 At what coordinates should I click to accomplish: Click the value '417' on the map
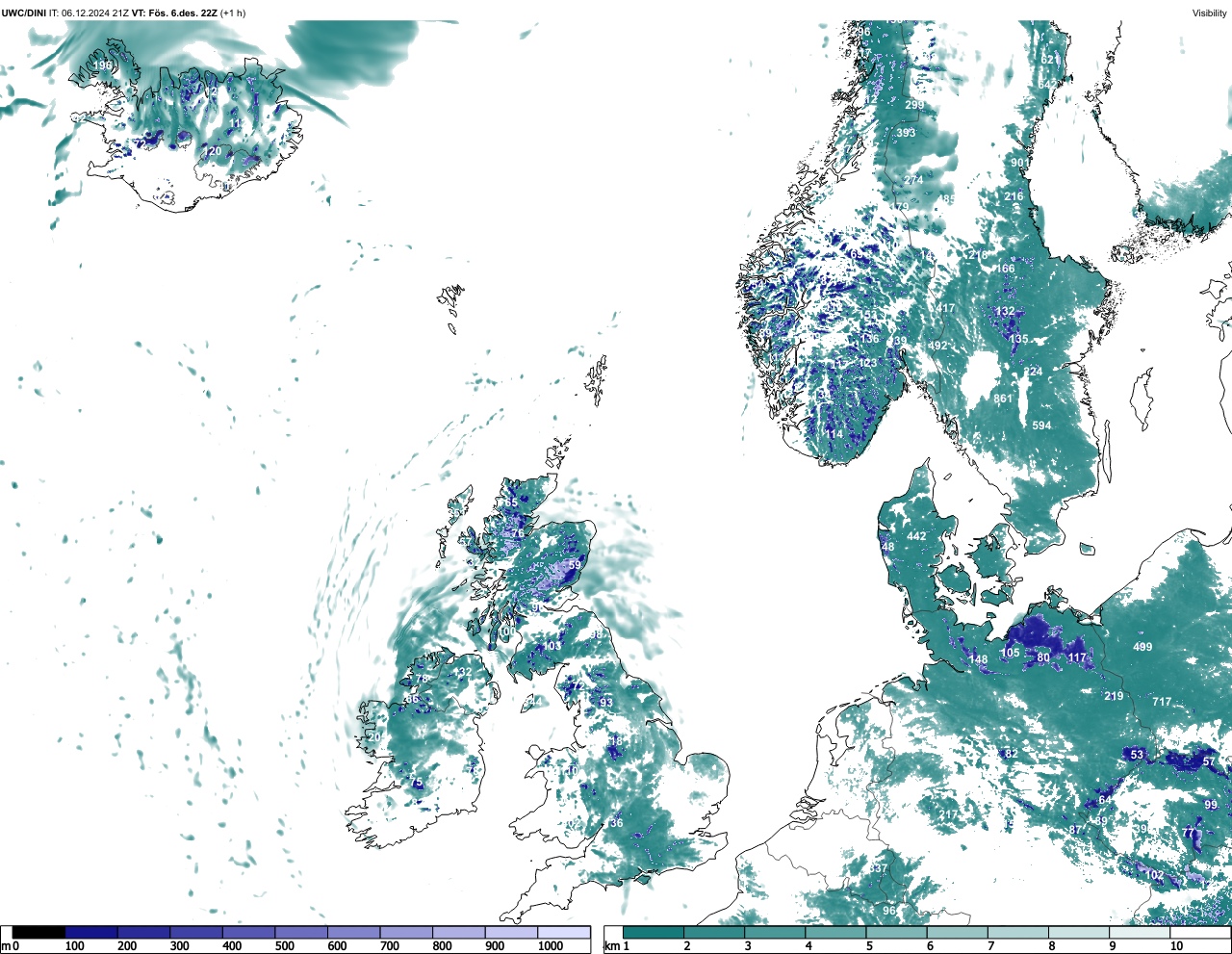945,309
